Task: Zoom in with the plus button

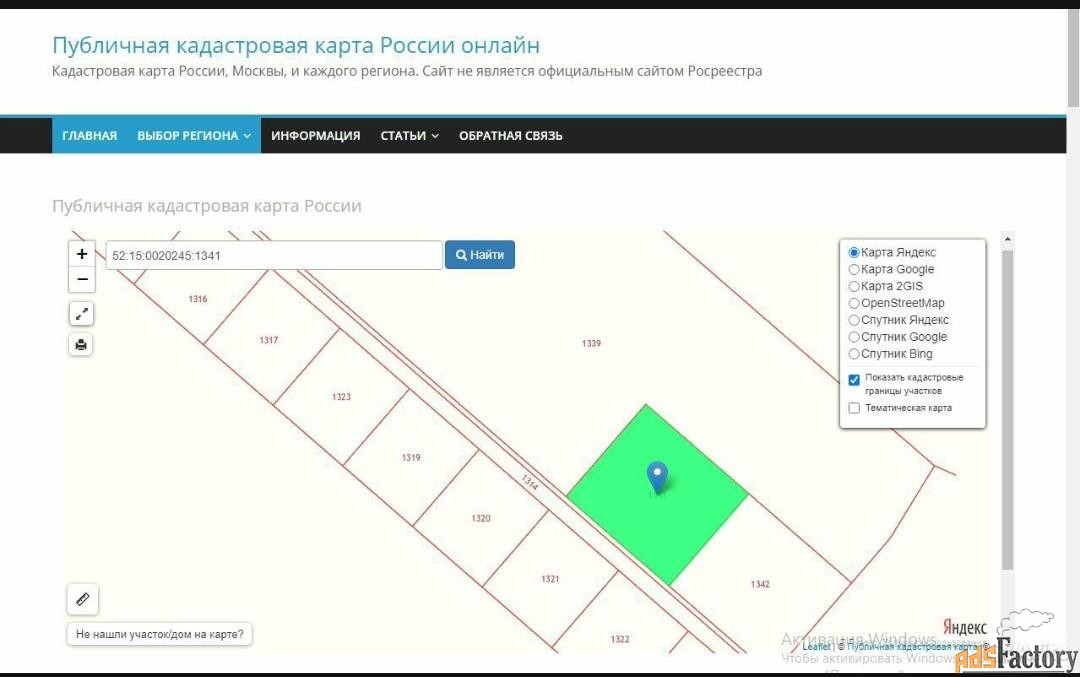Action: [x=82, y=254]
